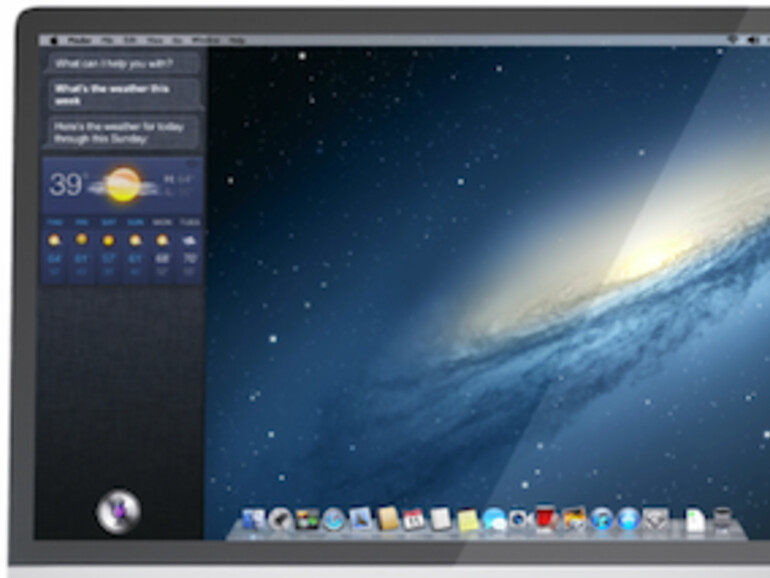The height and width of the screenshot is (578, 770).
Task: Click the SUN forecast day label
Action: pyautogui.click(x=135, y=222)
